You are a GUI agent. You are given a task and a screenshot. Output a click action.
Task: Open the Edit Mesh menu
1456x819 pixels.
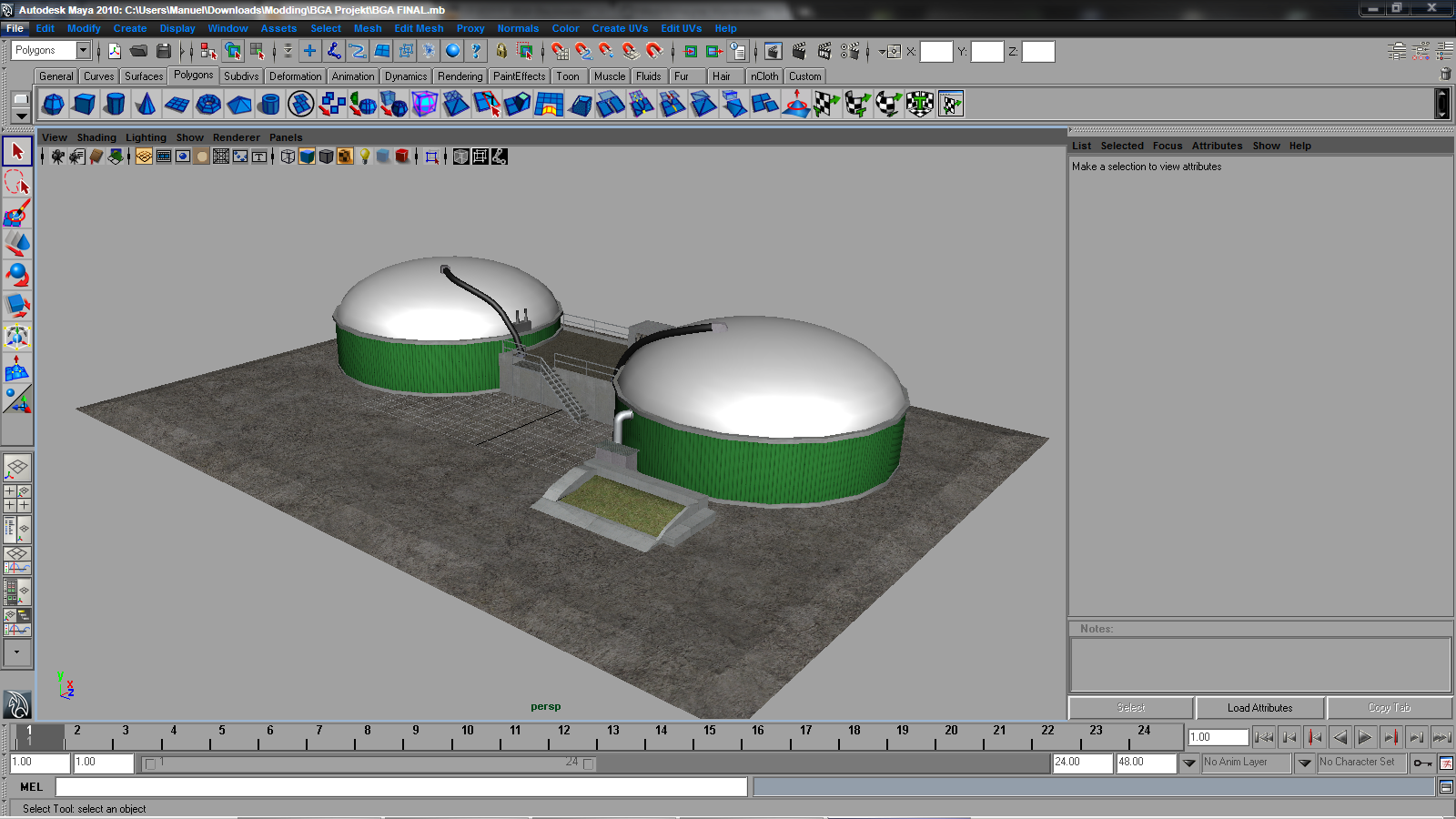pos(419,28)
